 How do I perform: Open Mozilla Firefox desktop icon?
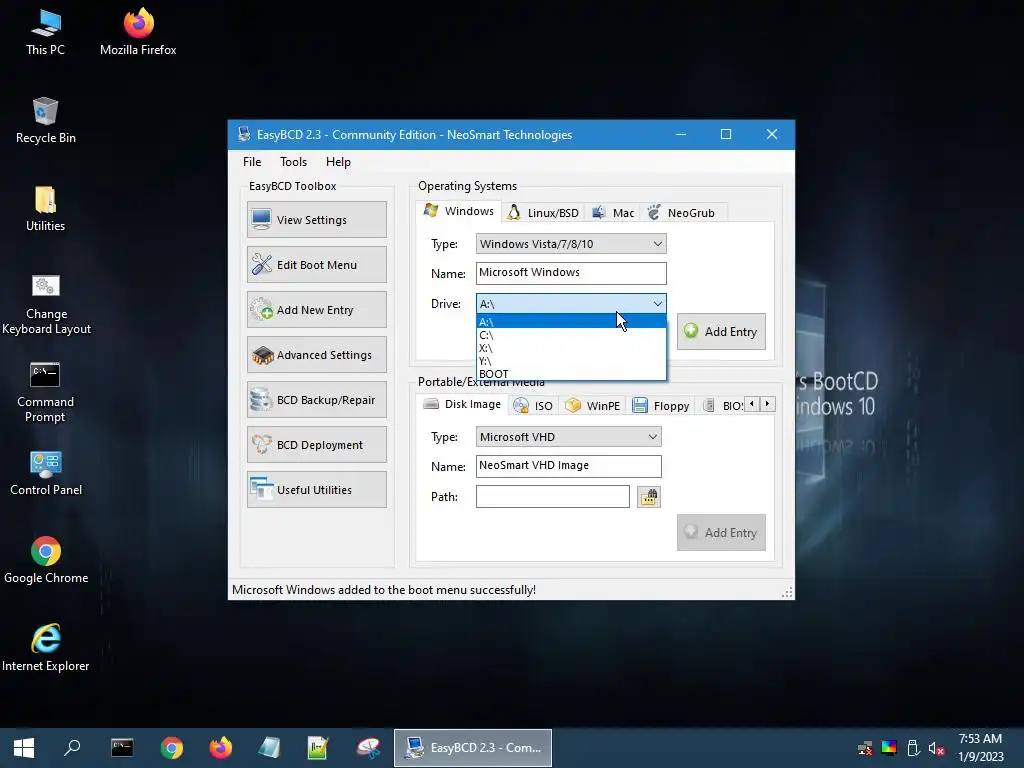click(x=138, y=31)
